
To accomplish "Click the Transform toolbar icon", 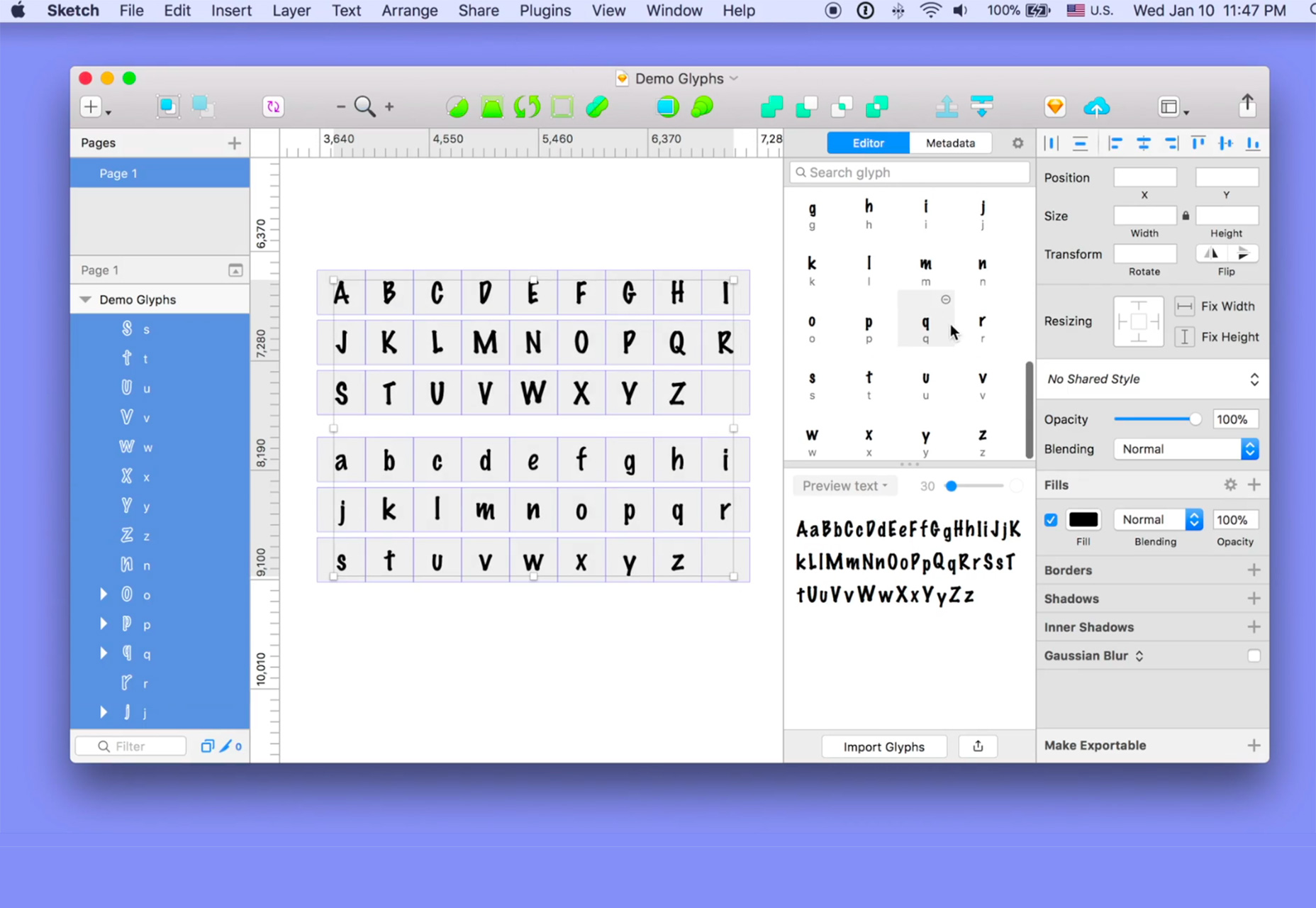I will [492, 107].
